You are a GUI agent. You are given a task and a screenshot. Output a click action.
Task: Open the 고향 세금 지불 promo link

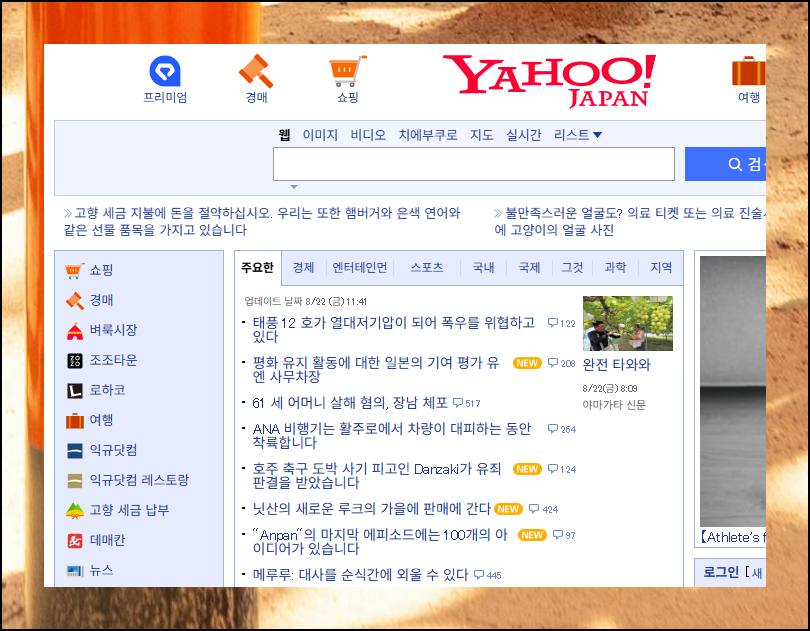pos(261,221)
